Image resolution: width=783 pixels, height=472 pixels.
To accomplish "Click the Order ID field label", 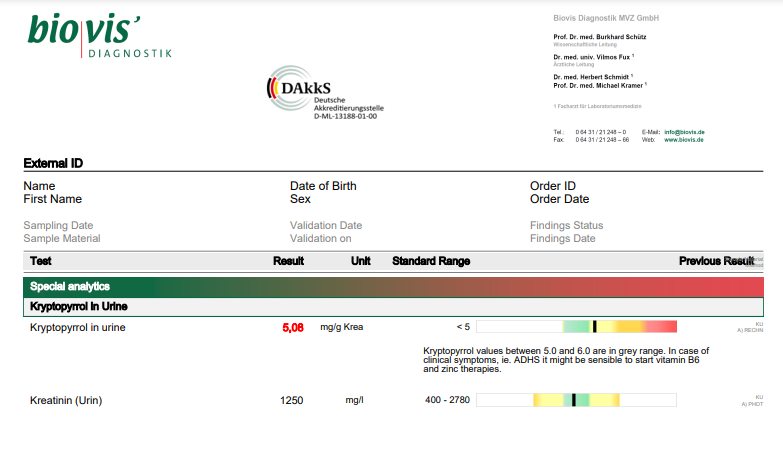I will point(552,186).
